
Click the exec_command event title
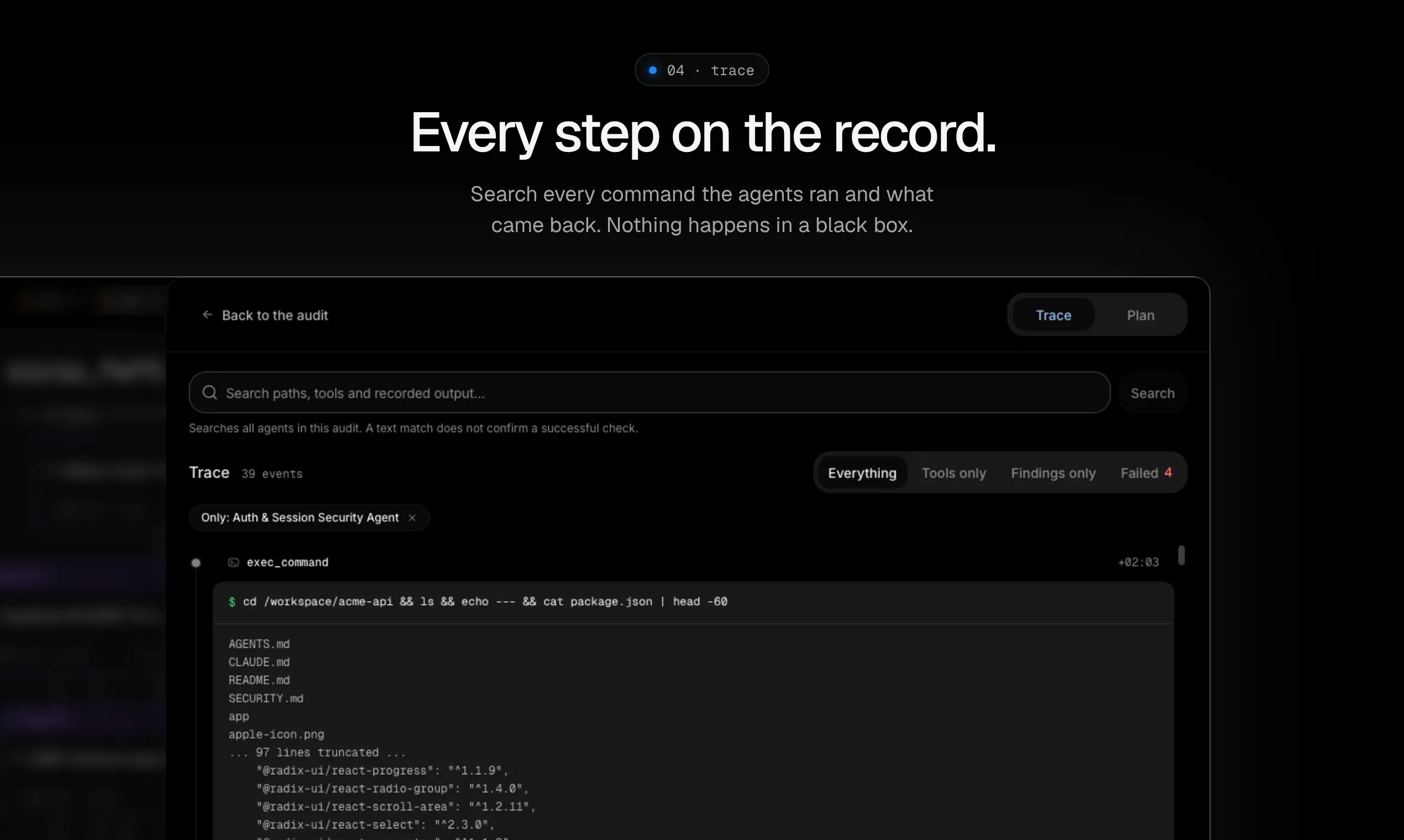[x=287, y=562]
